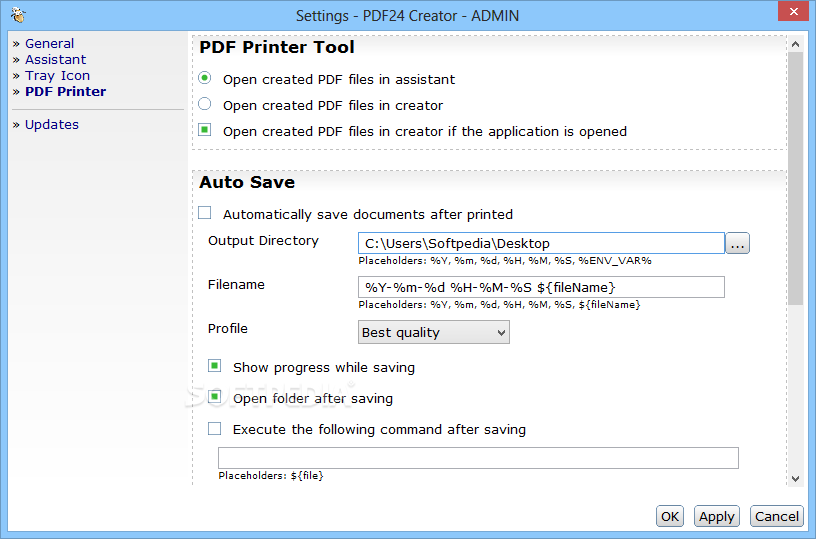Click the command input field below Execute option

pyautogui.click(x=478, y=458)
